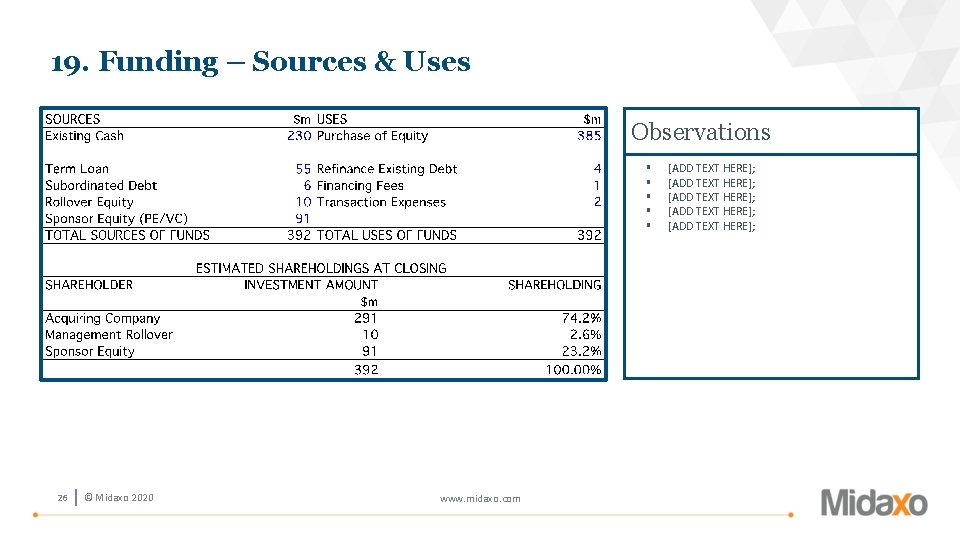Click the shareholding total 100.00%
This screenshot has width=960, height=540.
574,370
